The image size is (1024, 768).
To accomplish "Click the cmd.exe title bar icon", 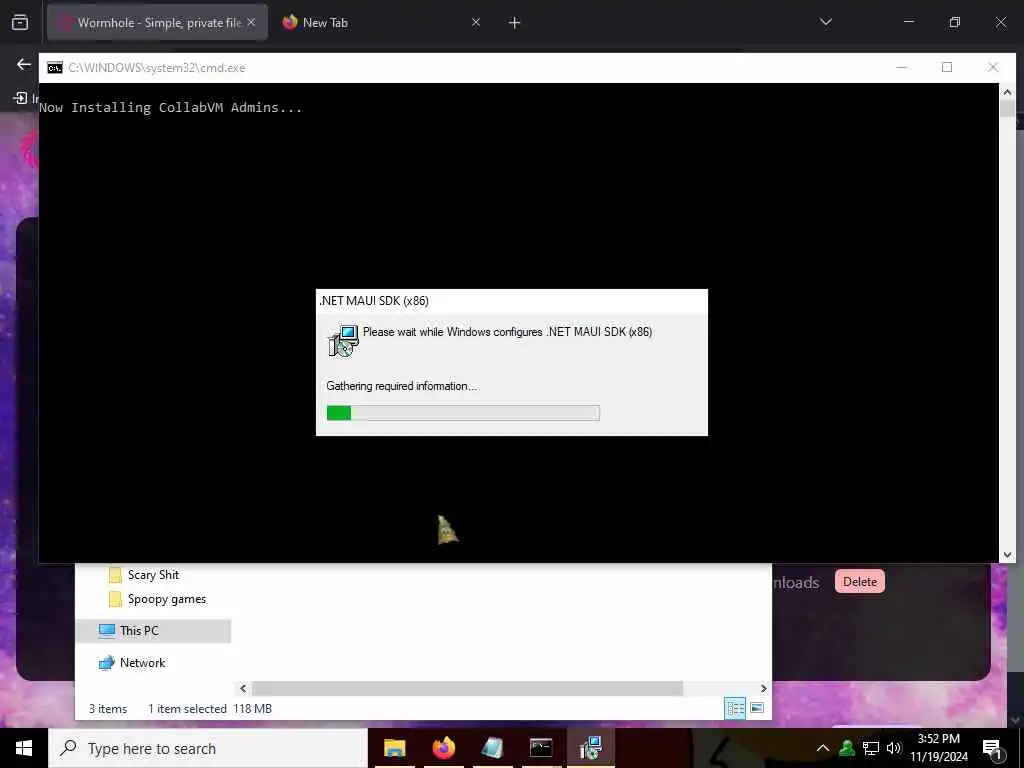I will click(55, 68).
